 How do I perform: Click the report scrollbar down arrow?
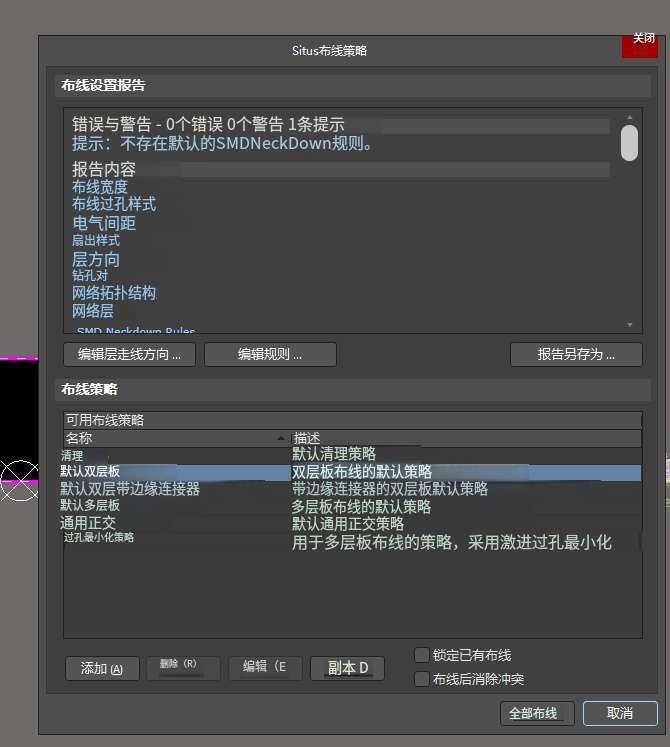tap(629, 324)
